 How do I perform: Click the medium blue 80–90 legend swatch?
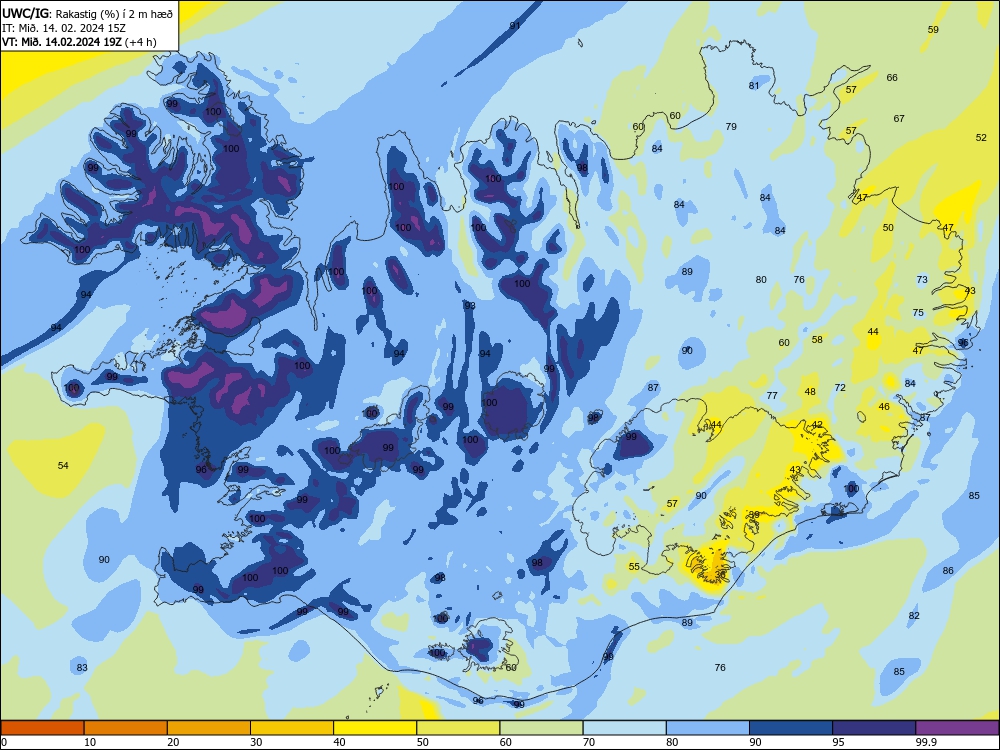[x=708, y=728]
